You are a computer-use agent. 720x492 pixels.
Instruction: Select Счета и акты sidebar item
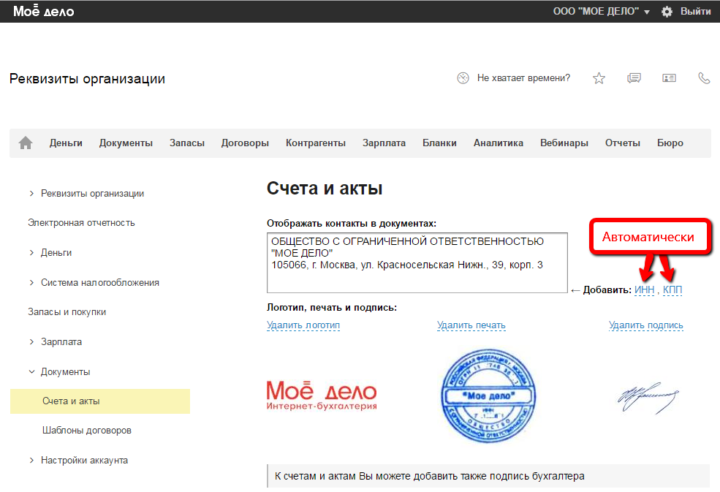tap(100, 401)
